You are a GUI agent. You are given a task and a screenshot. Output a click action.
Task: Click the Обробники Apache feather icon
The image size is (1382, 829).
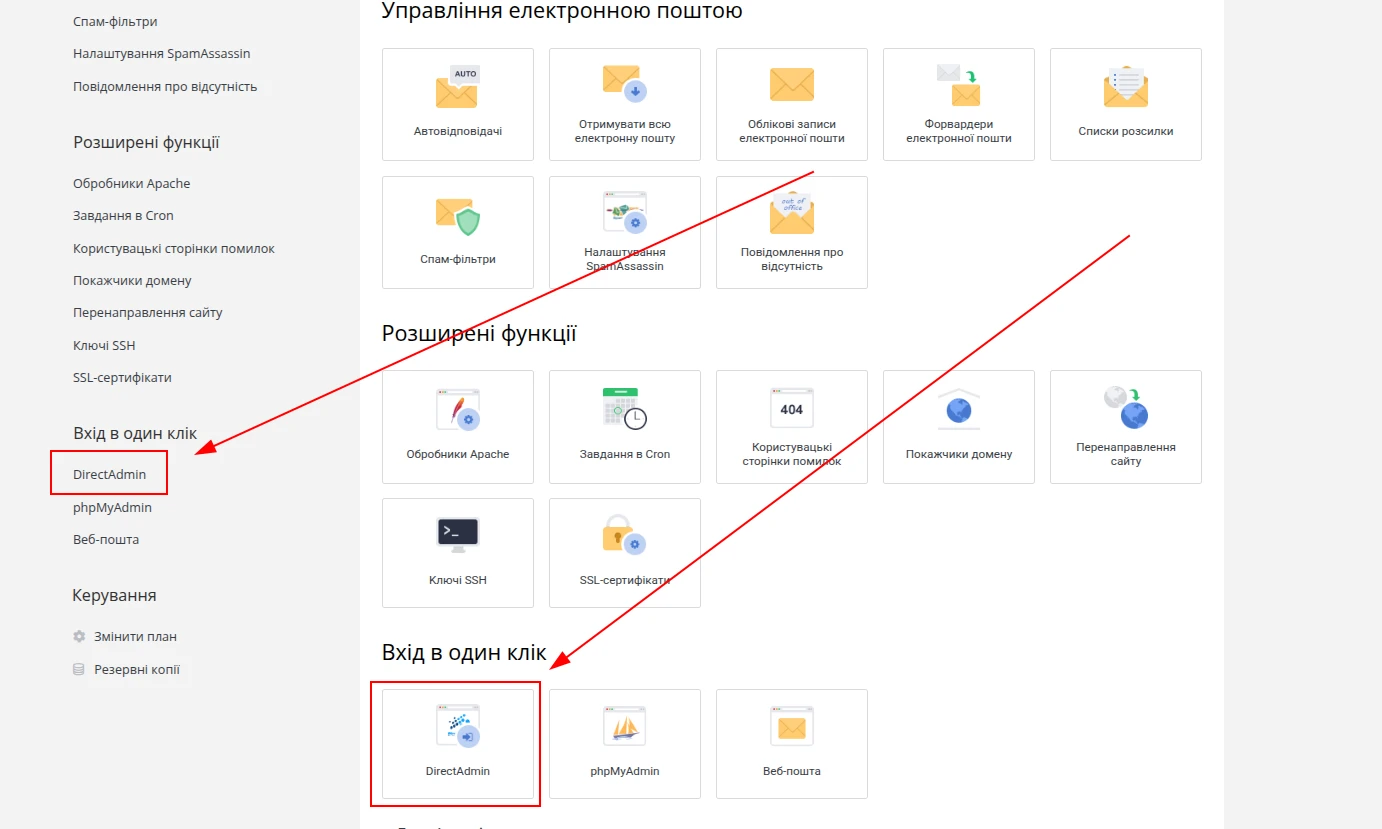click(458, 410)
